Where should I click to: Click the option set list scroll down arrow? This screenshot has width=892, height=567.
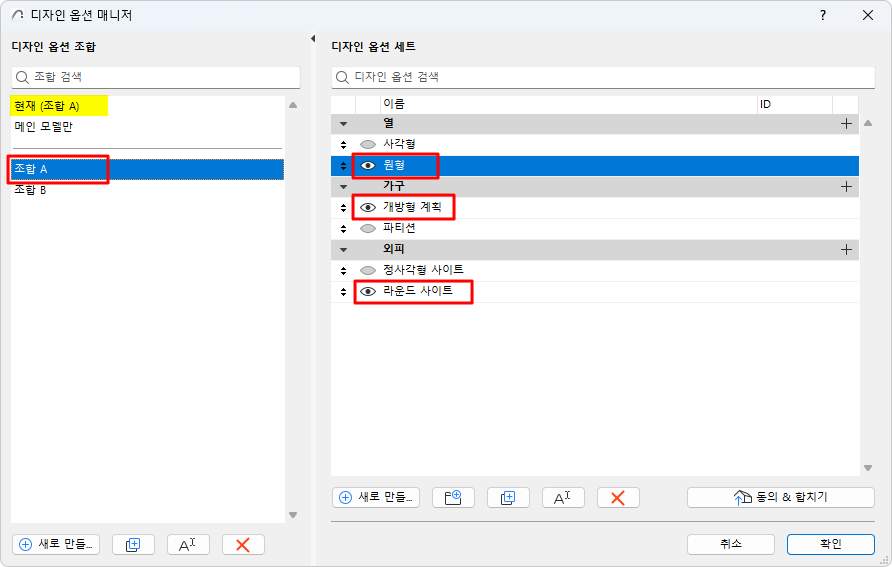point(868,468)
